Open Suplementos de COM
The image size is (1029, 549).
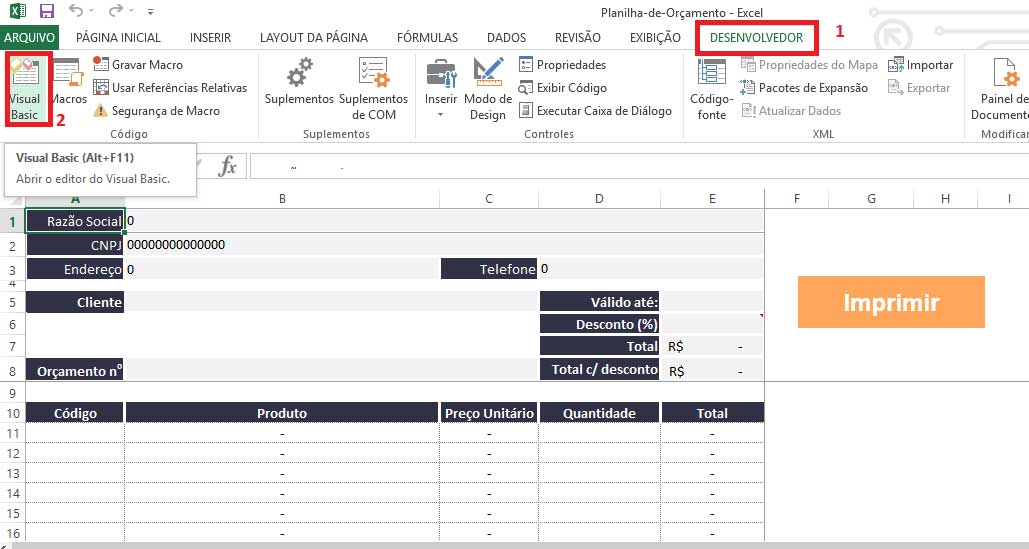[373, 88]
